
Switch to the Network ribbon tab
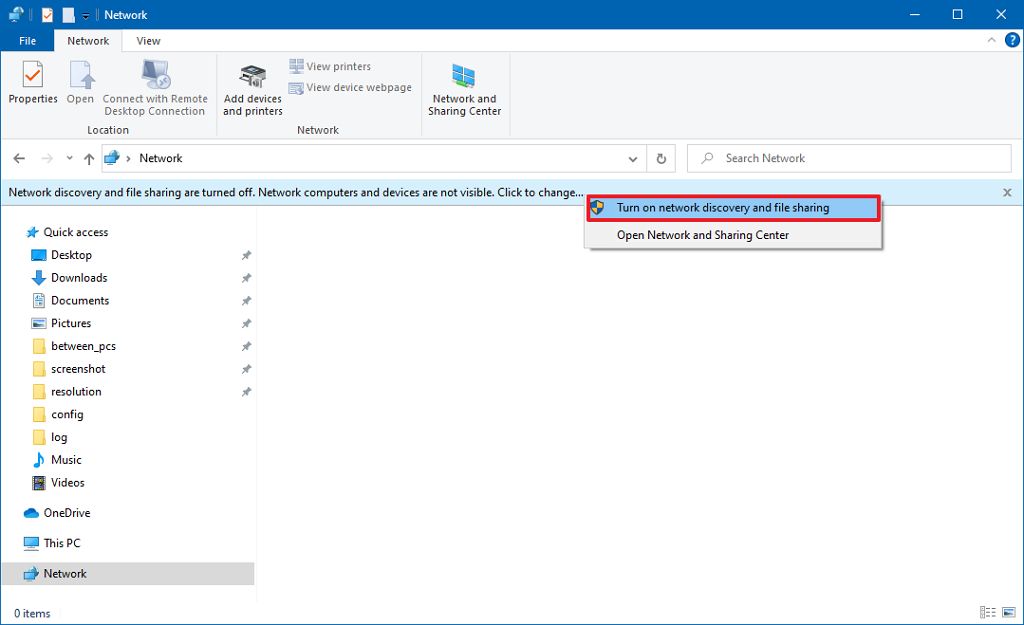(88, 40)
